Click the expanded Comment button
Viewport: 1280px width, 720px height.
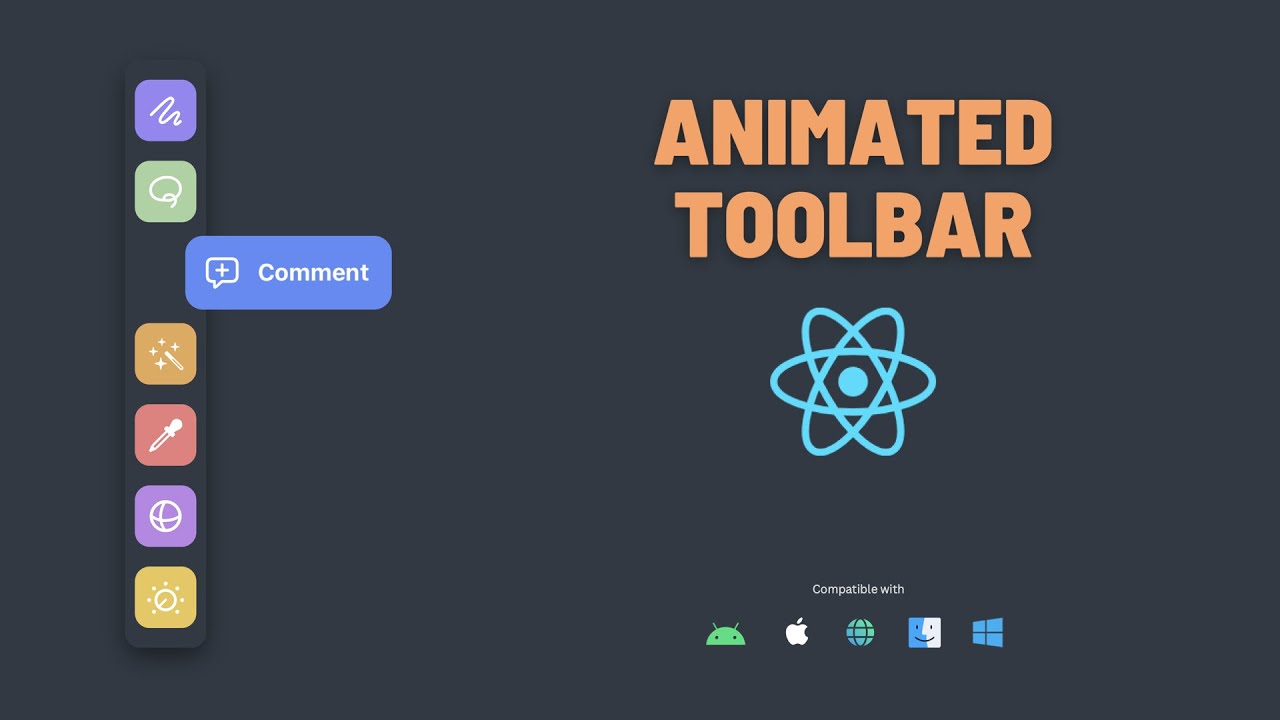coord(288,272)
